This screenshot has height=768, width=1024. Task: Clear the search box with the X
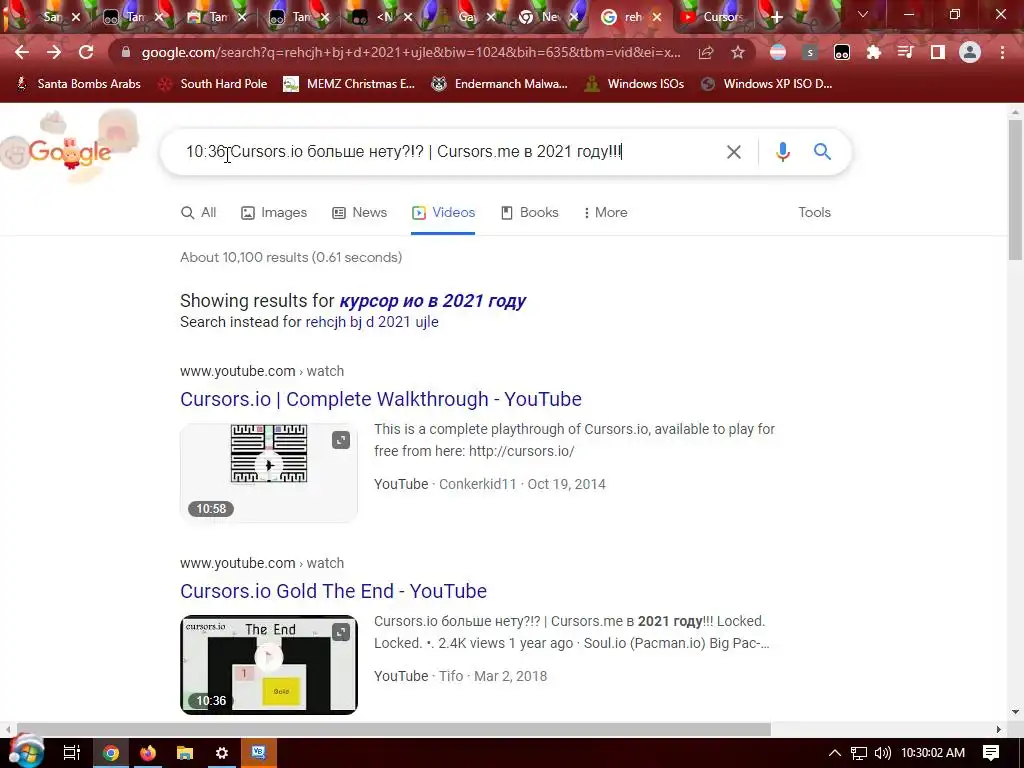[x=733, y=152]
